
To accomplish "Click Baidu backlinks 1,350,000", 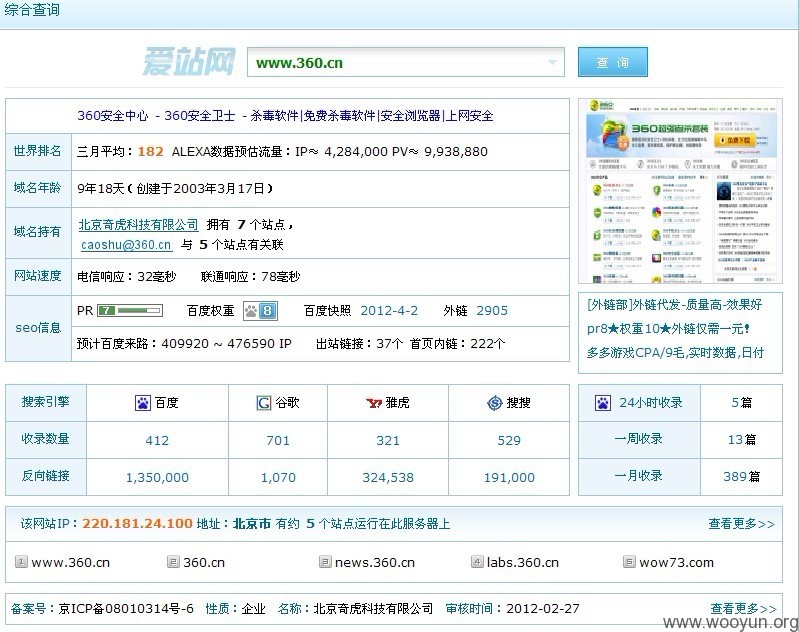I will pos(157,478).
